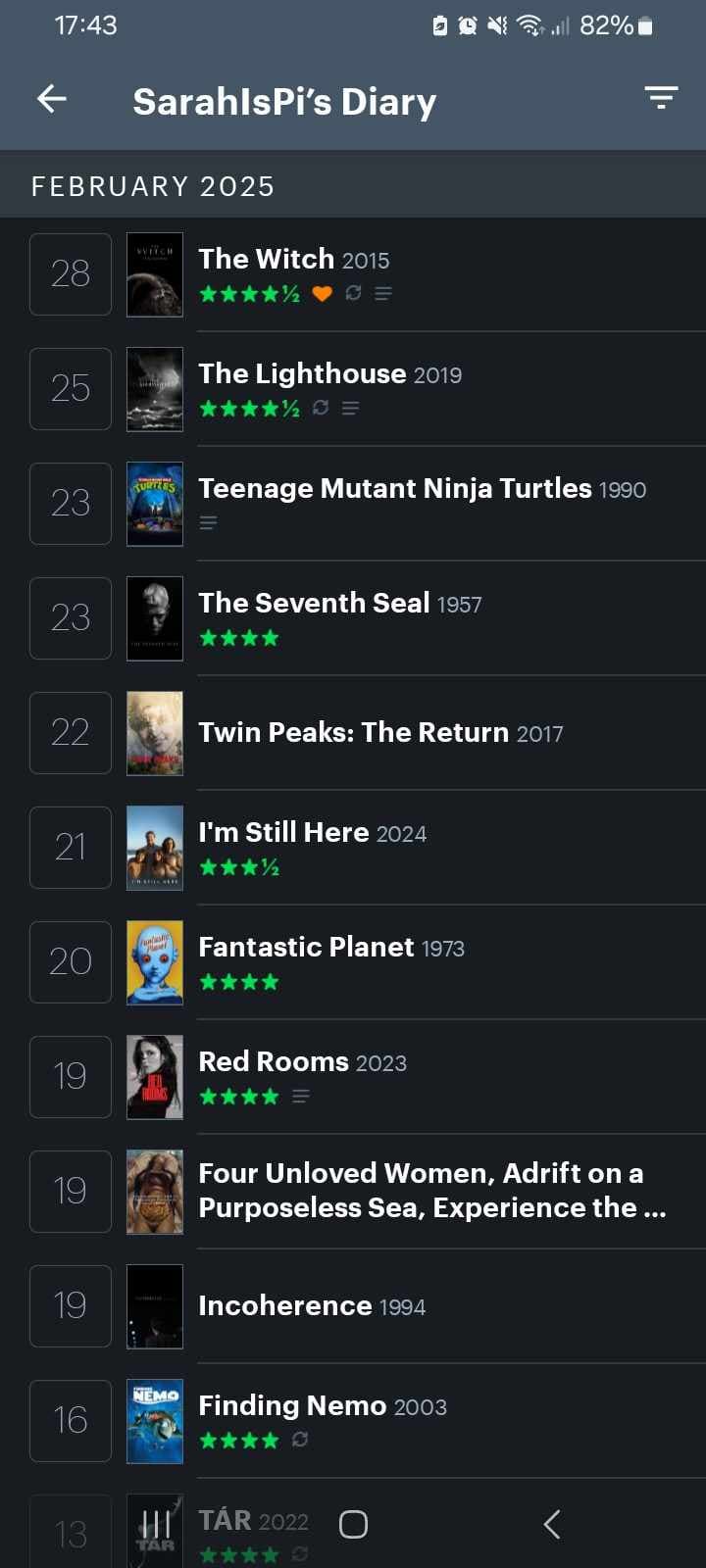Tap the day 28 date box
Screen dimensions: 706x1568
(x=71, y=274)
